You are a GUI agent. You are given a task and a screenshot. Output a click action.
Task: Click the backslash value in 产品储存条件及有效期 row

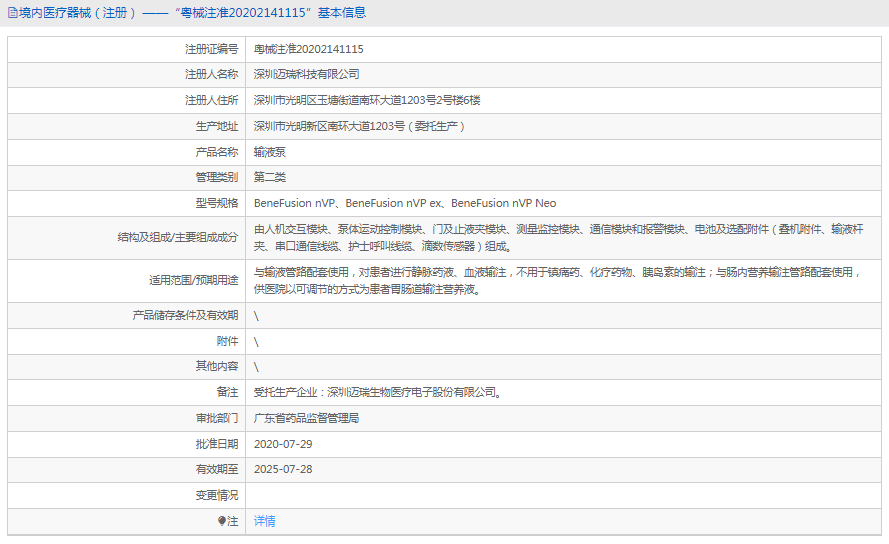tap(256, 316)
